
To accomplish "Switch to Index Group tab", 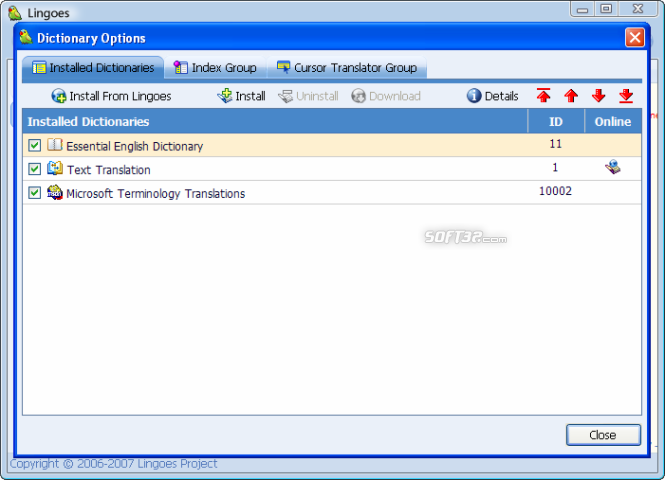I will click(215, 68).
